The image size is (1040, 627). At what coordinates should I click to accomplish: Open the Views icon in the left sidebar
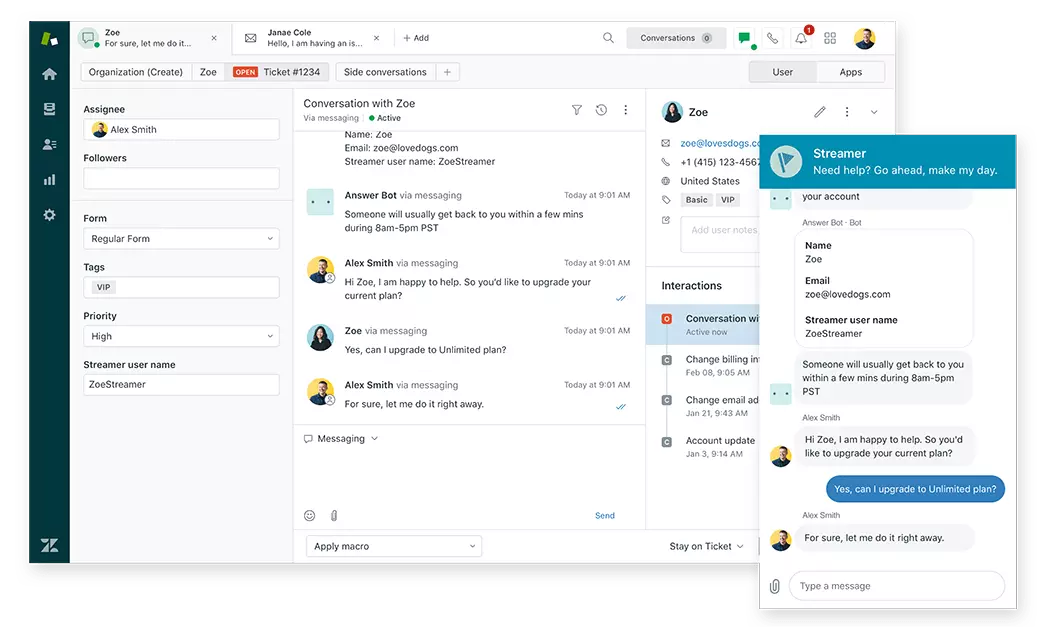tap(48, 110)
